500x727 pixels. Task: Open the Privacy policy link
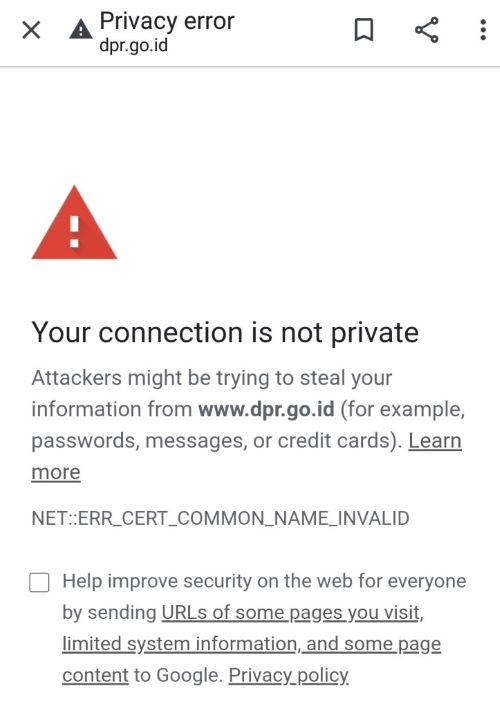click(288, 676)
